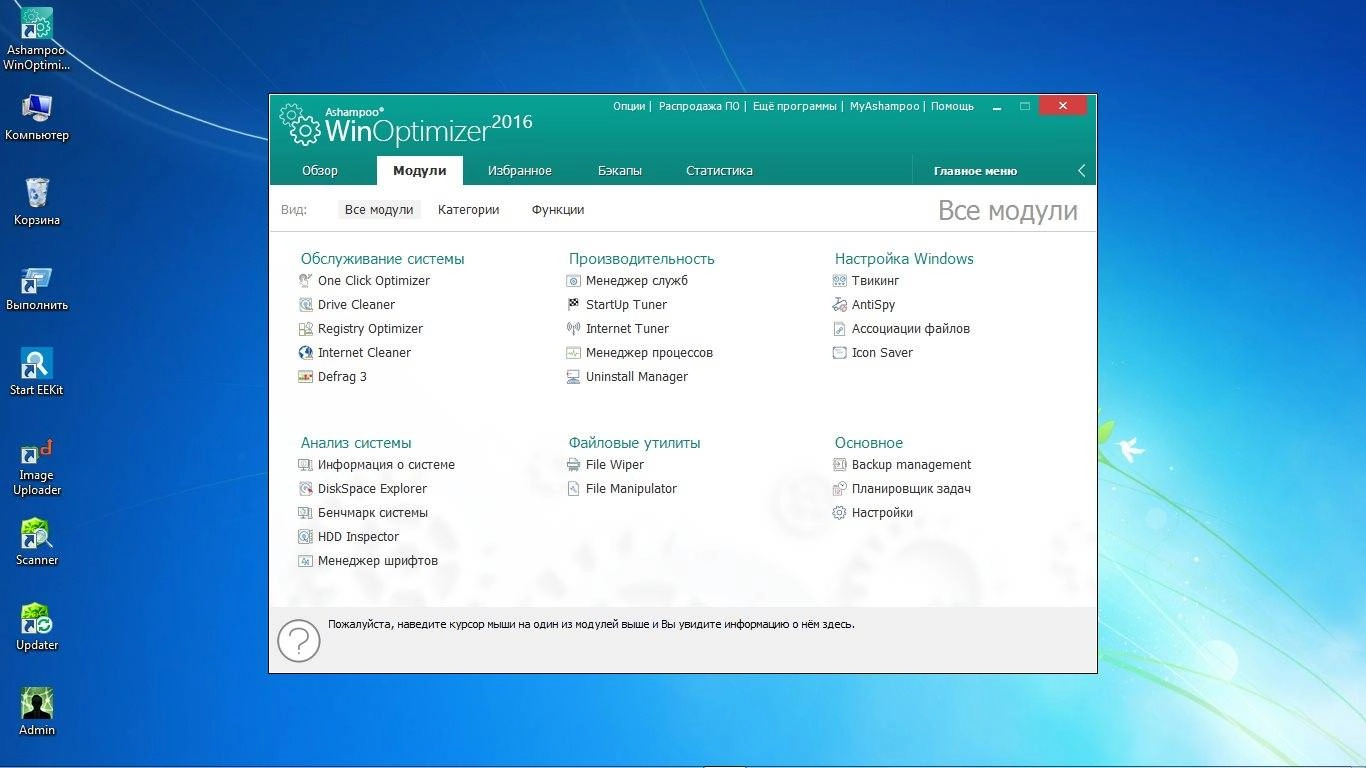Screen dimensions: 1366x768
Task: Open the Ashampoo WinOptimizer desktop shortcut
Action: click(x=37, y=40)
